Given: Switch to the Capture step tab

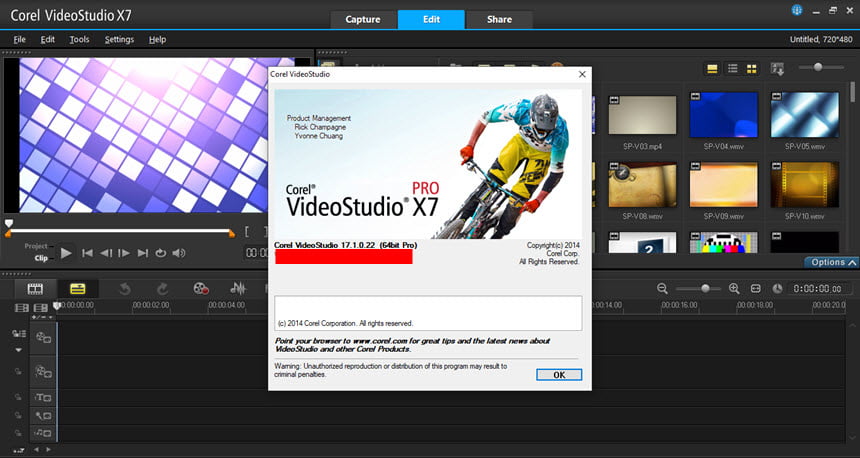Looking at the screenshot, I should click(363, 19).
